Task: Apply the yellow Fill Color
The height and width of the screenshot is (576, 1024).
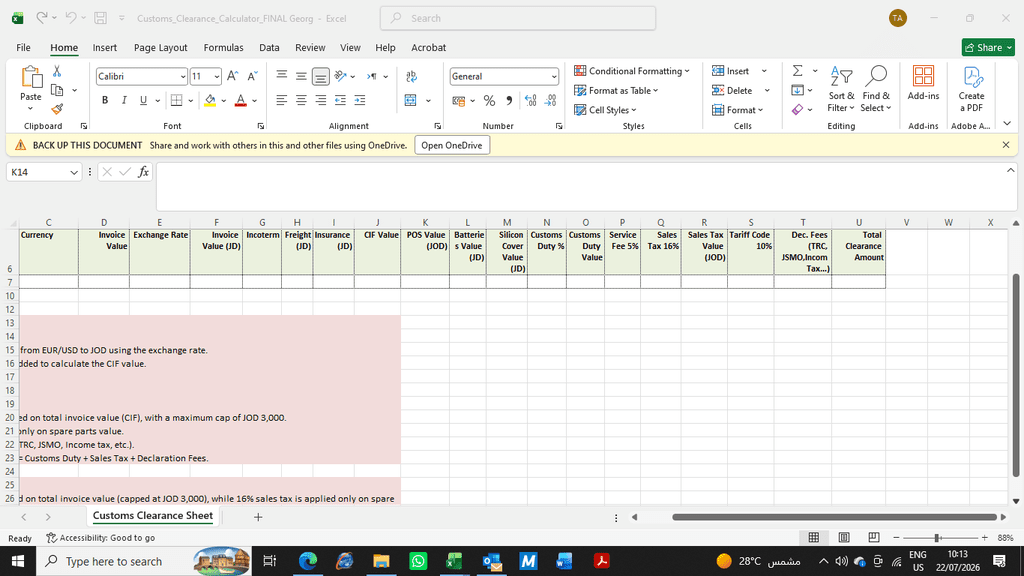Action: click(210, 101)
